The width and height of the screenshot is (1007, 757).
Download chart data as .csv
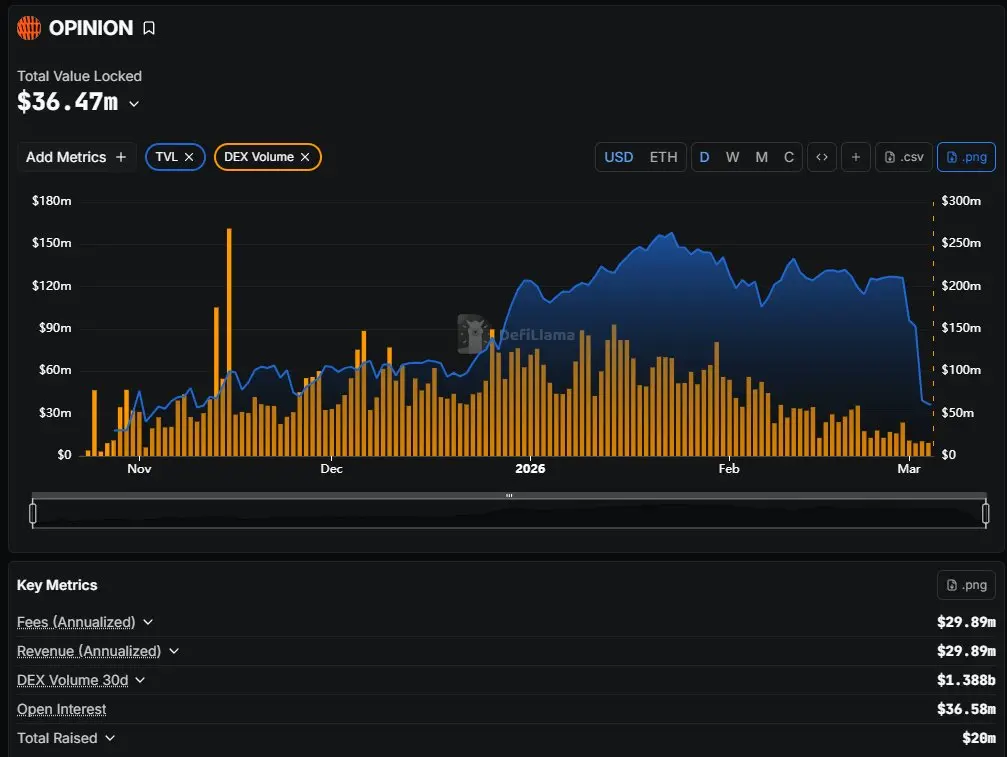click(x=904, y=157)
